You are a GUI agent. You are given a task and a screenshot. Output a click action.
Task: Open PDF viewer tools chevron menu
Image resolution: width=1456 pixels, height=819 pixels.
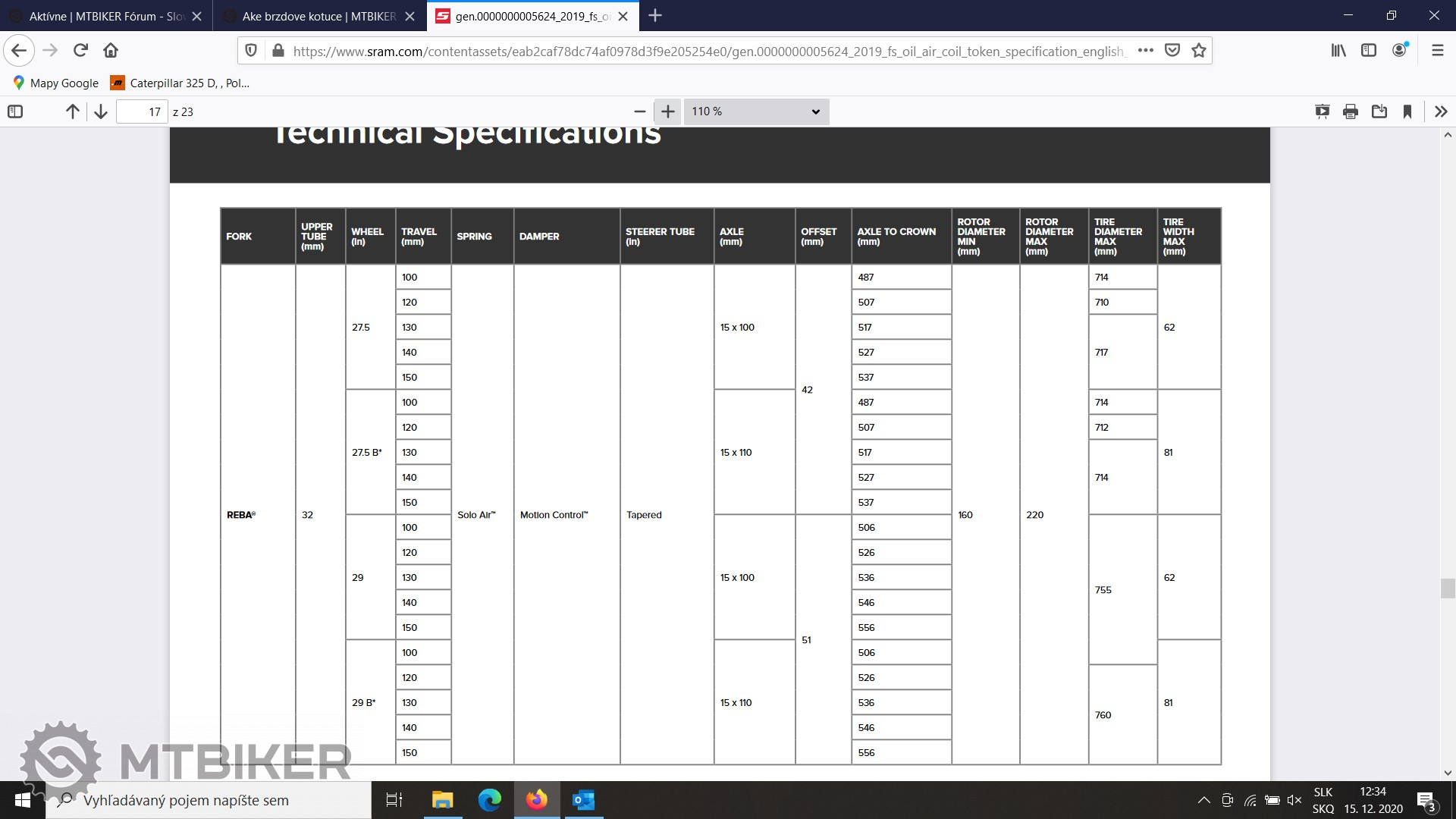[1441, 111]
